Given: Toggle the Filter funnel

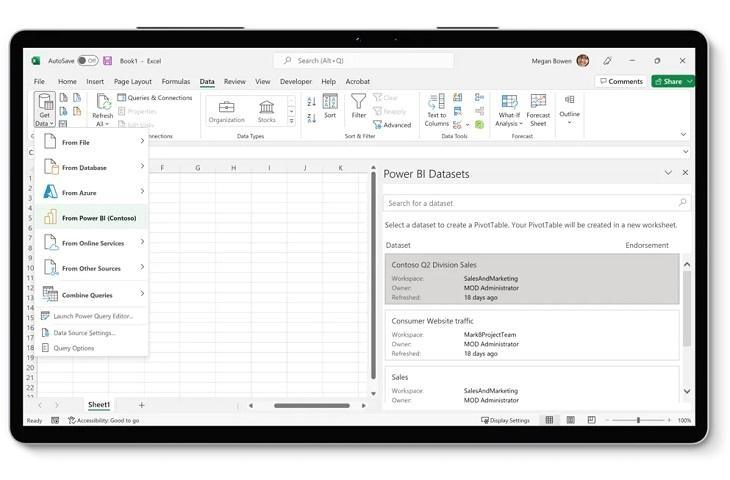Looking at the screenshot, I should pos(358,106).
